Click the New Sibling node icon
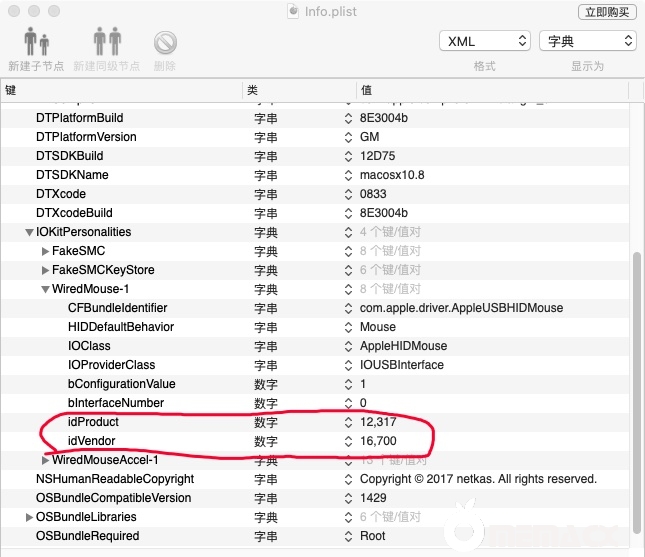Viewport: 645px width, 557px height. point(107,43)
